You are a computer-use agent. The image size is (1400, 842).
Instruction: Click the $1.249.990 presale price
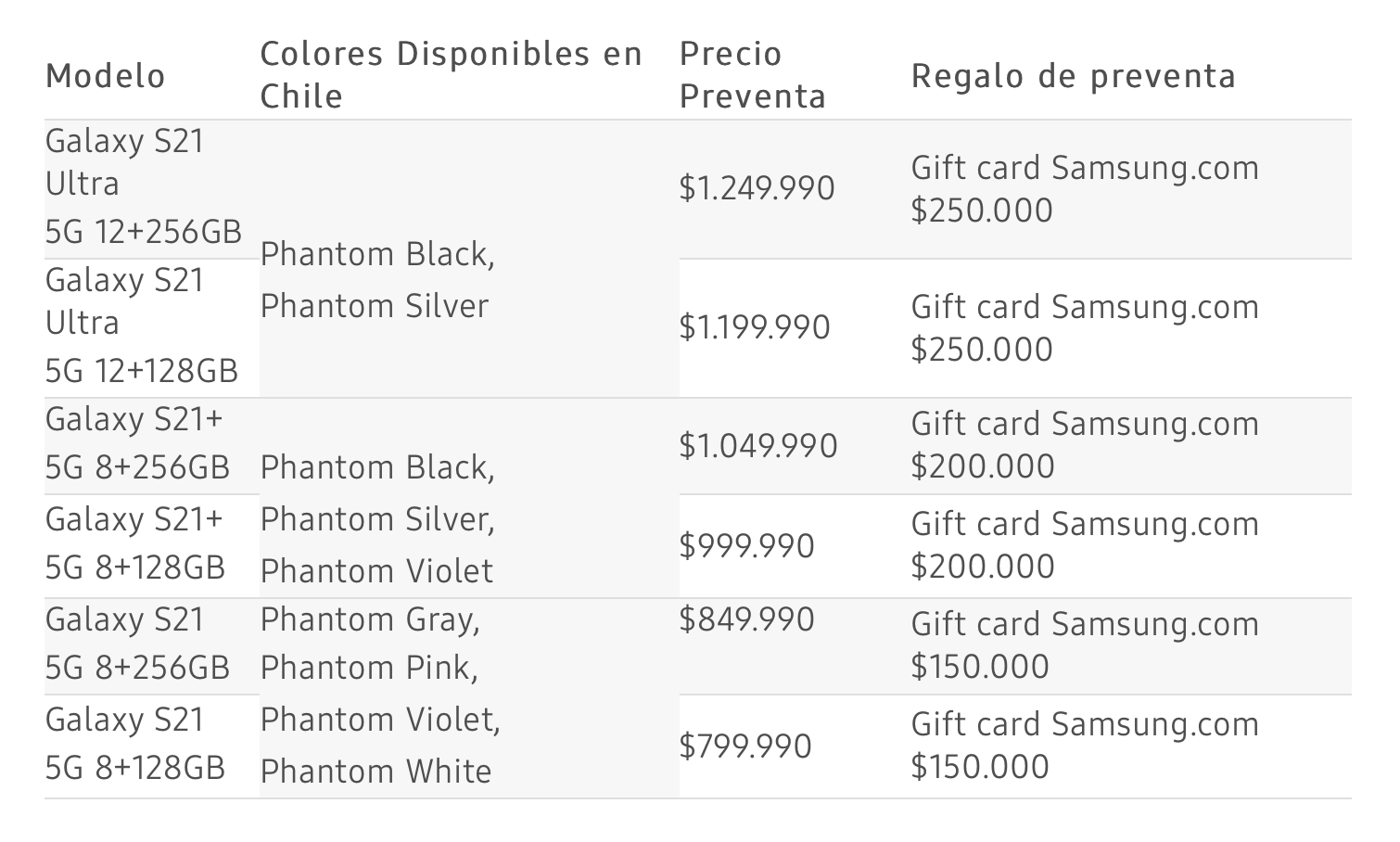click(x=757, y=189)
